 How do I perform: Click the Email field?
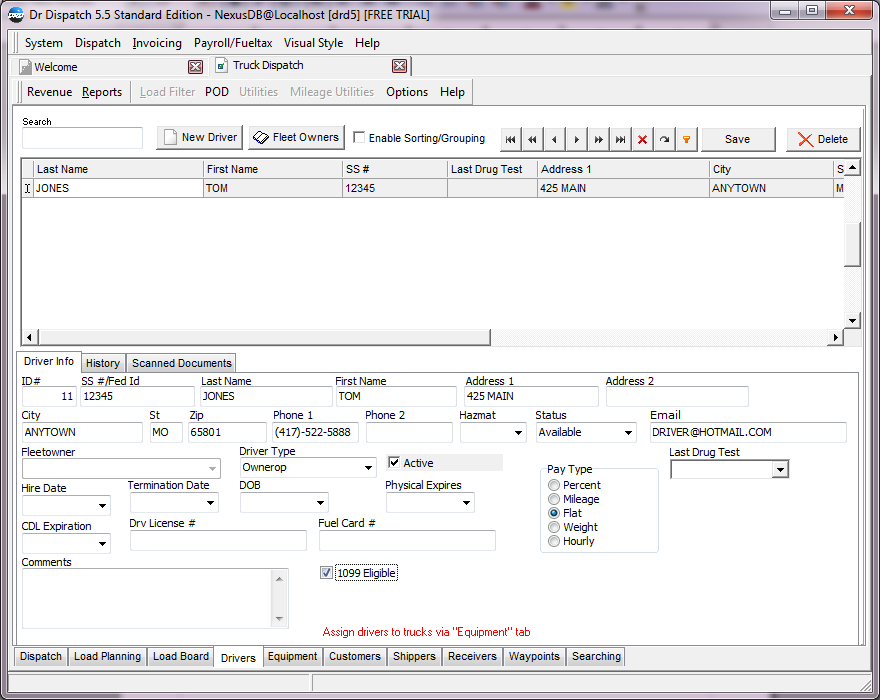(x=748, y=433)
